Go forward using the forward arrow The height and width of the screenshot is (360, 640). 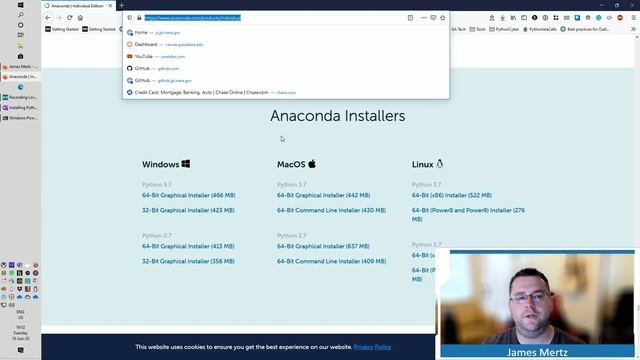pyautogui.click(x=59, y=18)
